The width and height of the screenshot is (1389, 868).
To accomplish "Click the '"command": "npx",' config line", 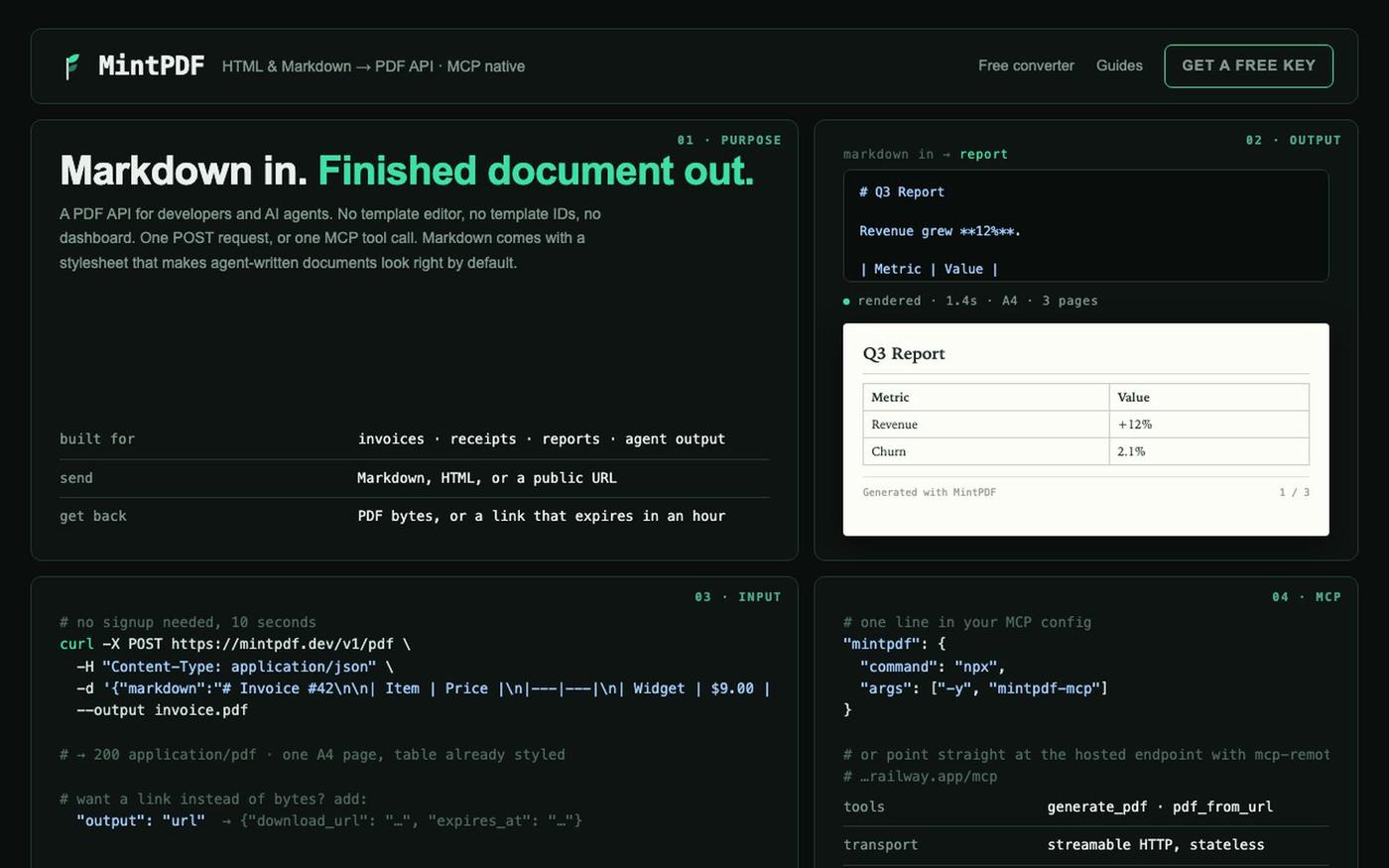I will point(933,667).
